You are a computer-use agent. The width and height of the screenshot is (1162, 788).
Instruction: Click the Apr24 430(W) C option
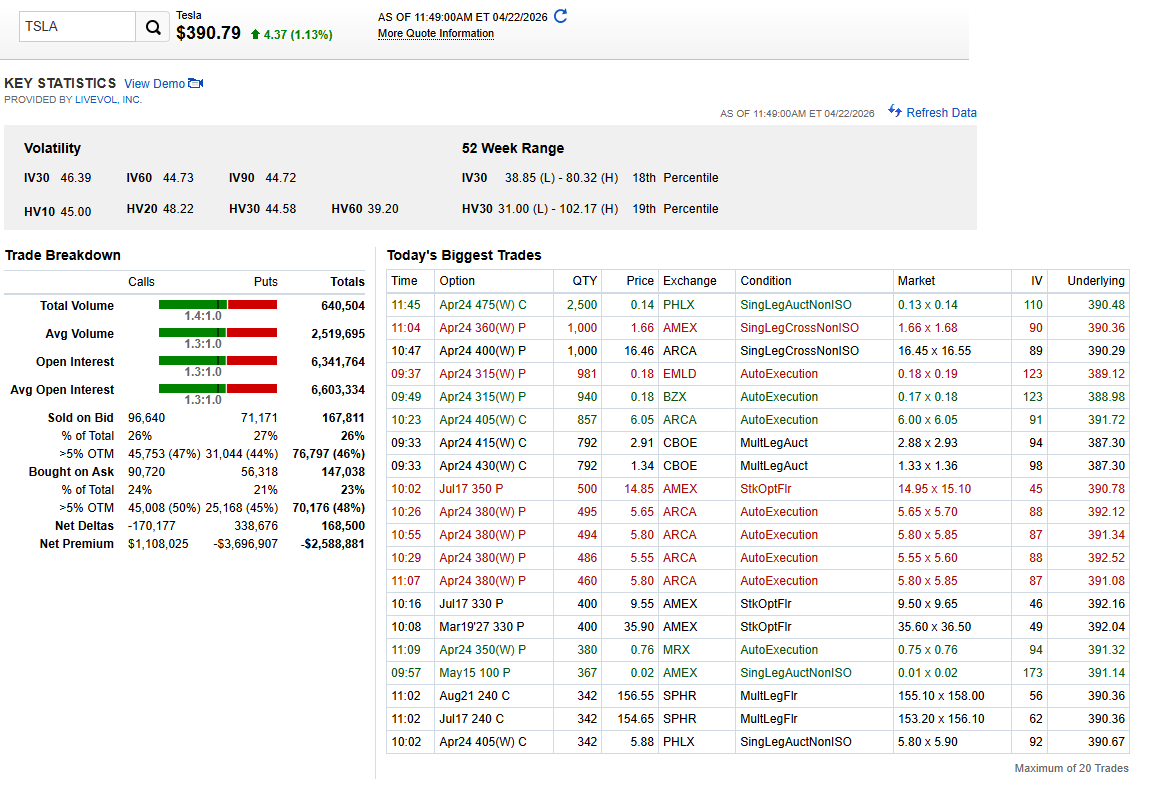click(x=483, y=466)
